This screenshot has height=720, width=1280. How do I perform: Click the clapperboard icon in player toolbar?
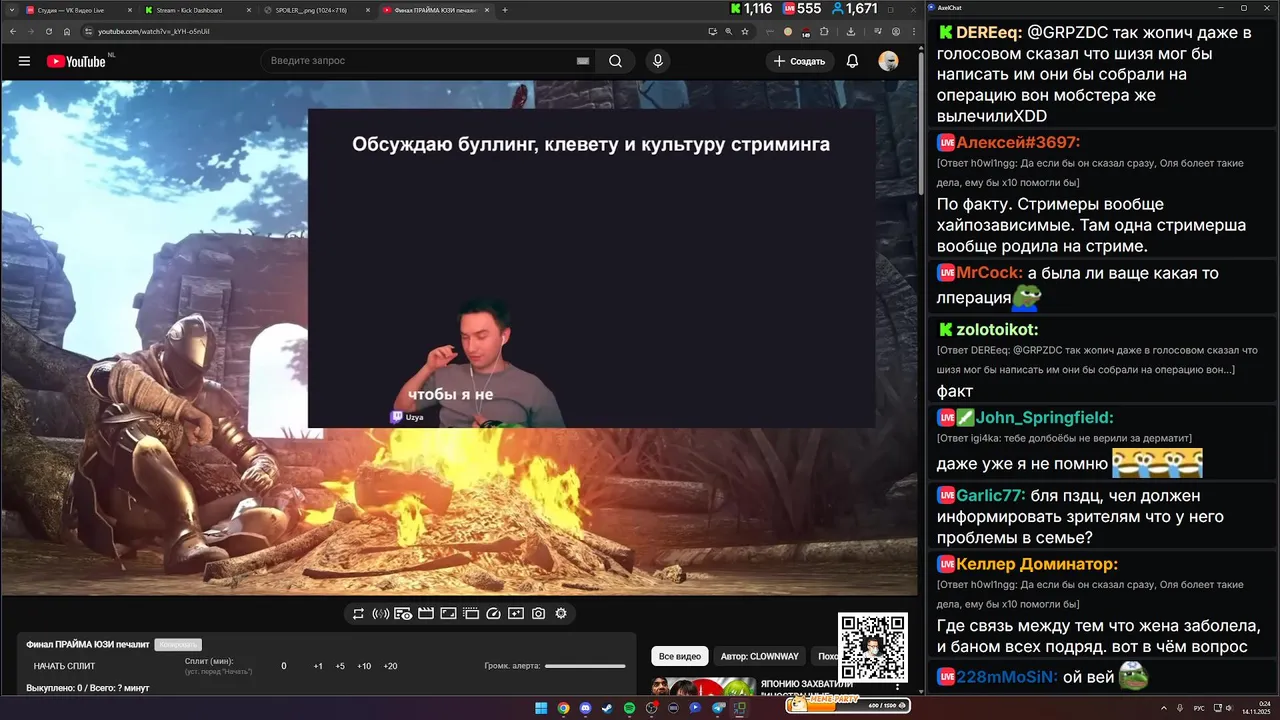[425, 614]
